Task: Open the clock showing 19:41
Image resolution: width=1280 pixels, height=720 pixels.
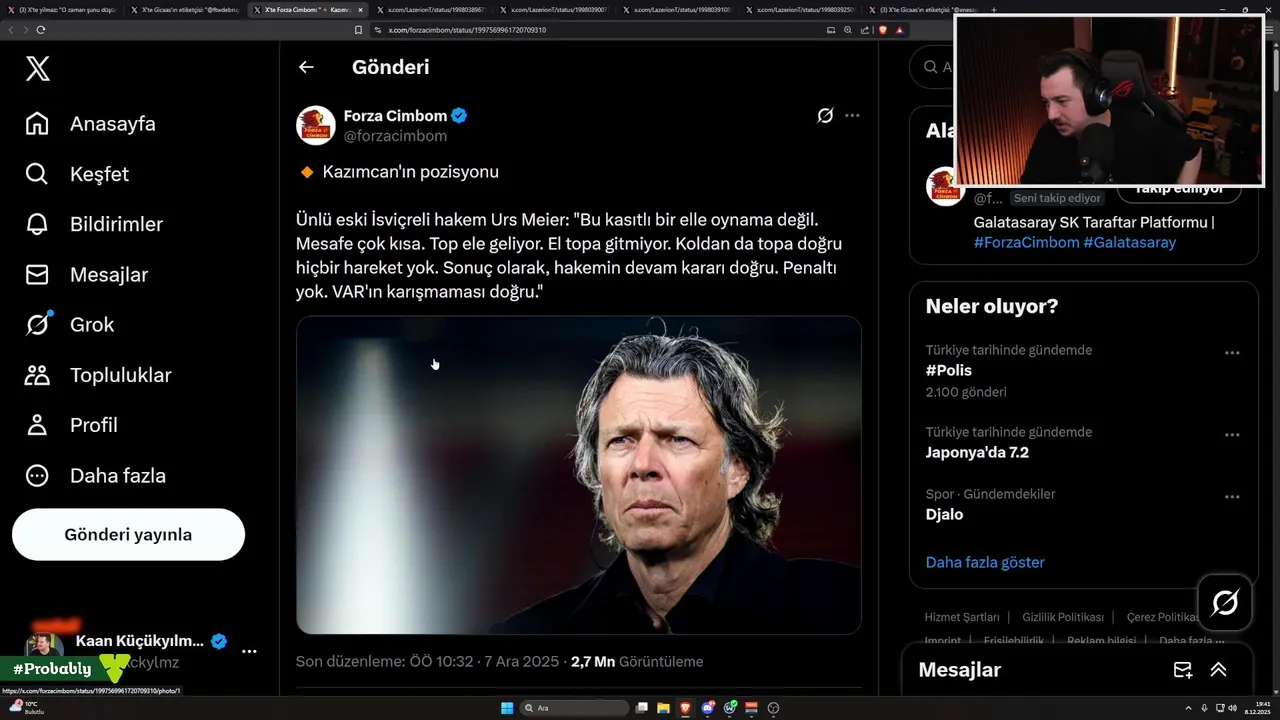Action: [x=1257, y=708]
